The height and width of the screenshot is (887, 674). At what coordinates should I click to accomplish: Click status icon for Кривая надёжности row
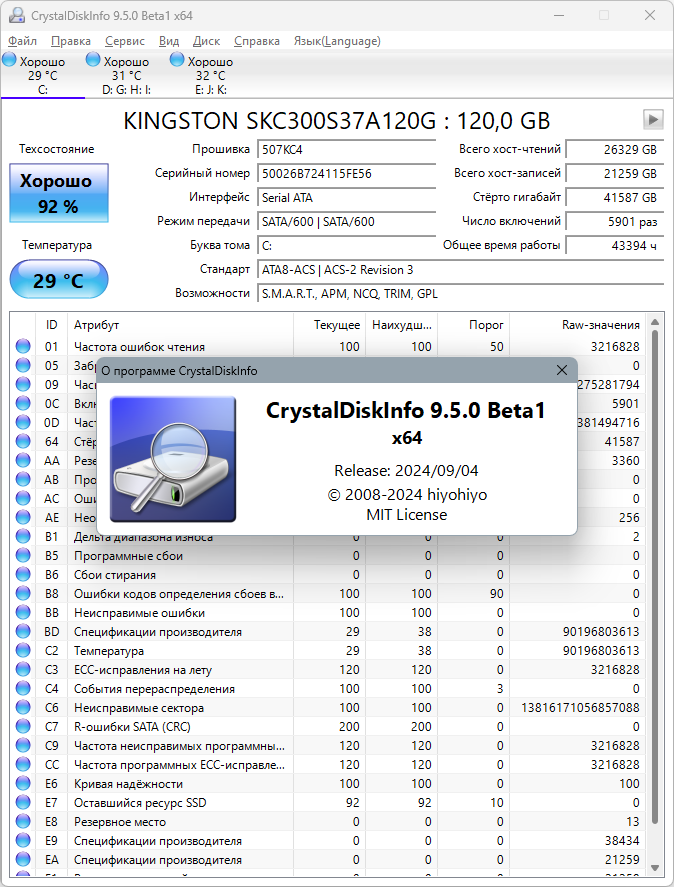pos(23,783)
